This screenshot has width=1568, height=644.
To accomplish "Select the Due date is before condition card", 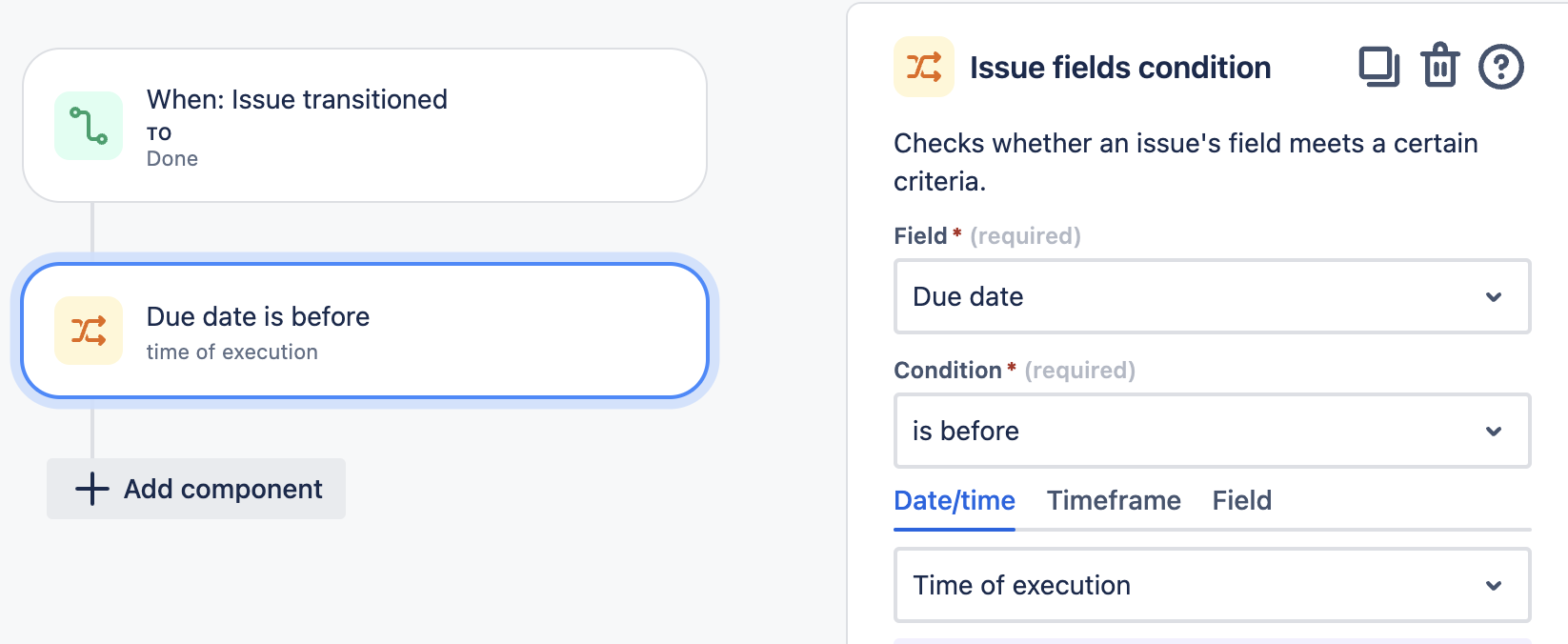I will click(x=364, y=331).
